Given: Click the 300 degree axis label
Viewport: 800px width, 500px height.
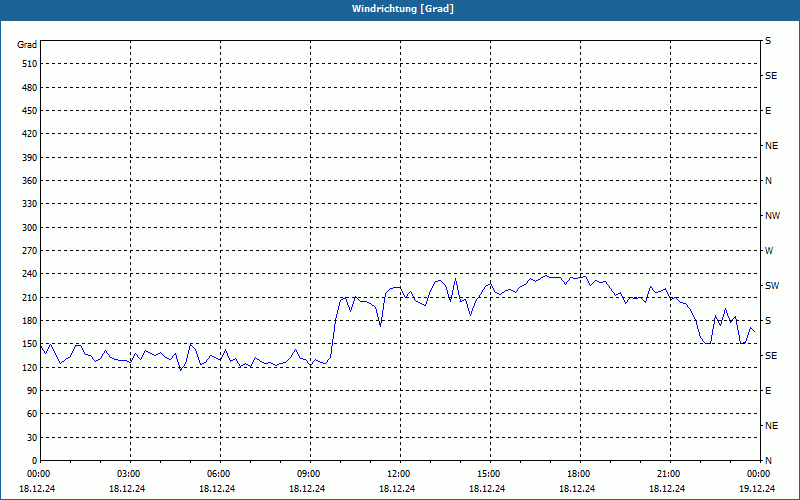Looking at the screenshot, I should point(30,228).
